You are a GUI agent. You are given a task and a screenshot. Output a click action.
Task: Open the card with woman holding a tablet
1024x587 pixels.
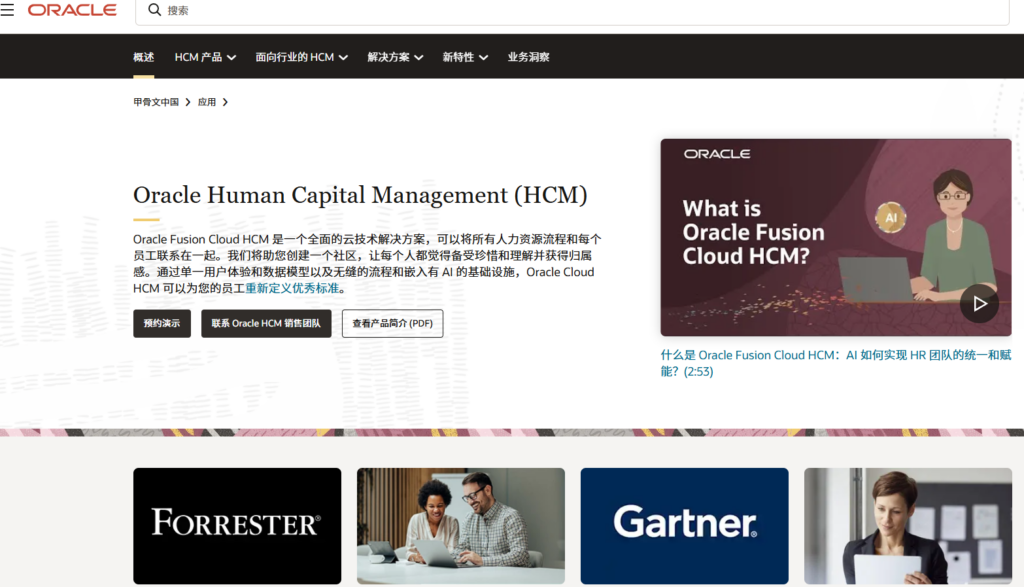point(908,526)
